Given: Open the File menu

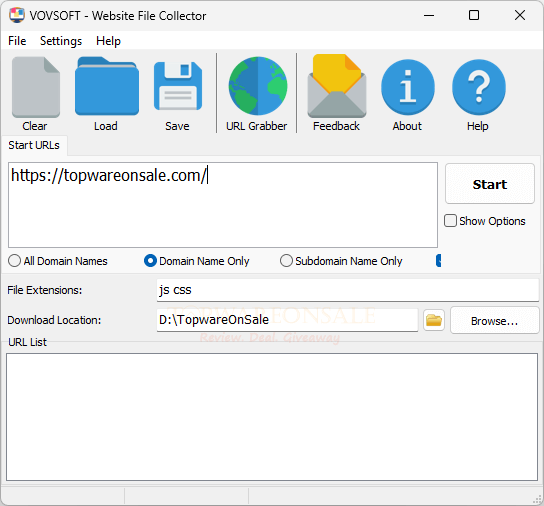Looking at the screenshot, I should tap(17, 41).
